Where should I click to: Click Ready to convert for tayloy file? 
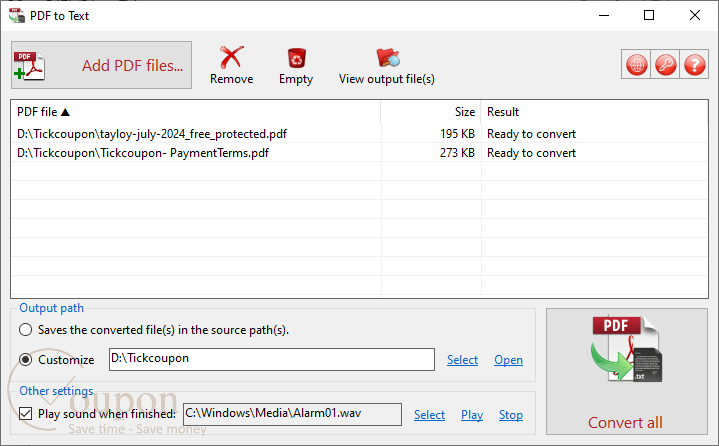coord(531,134)
